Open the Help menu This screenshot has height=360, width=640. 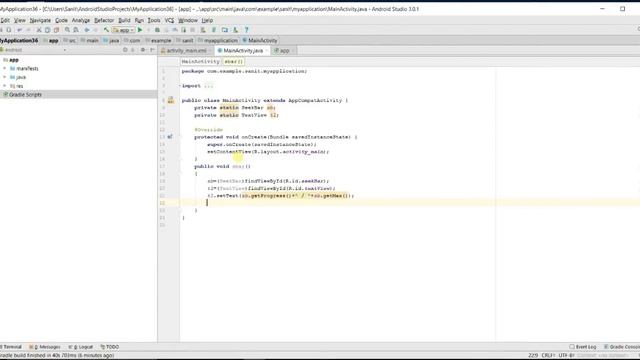(207, 20)
